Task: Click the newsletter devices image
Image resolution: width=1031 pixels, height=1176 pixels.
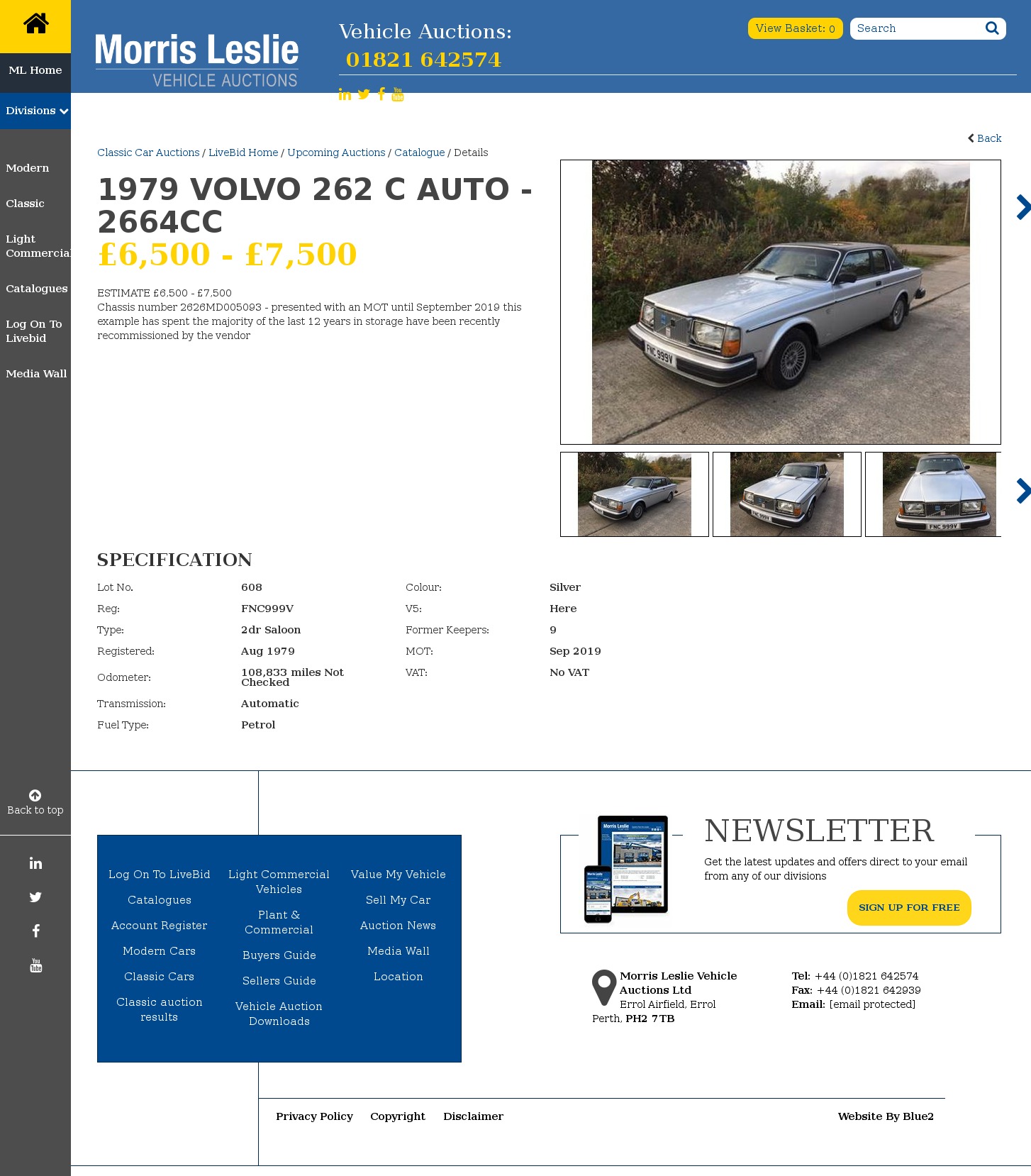Action: (626, 869)
